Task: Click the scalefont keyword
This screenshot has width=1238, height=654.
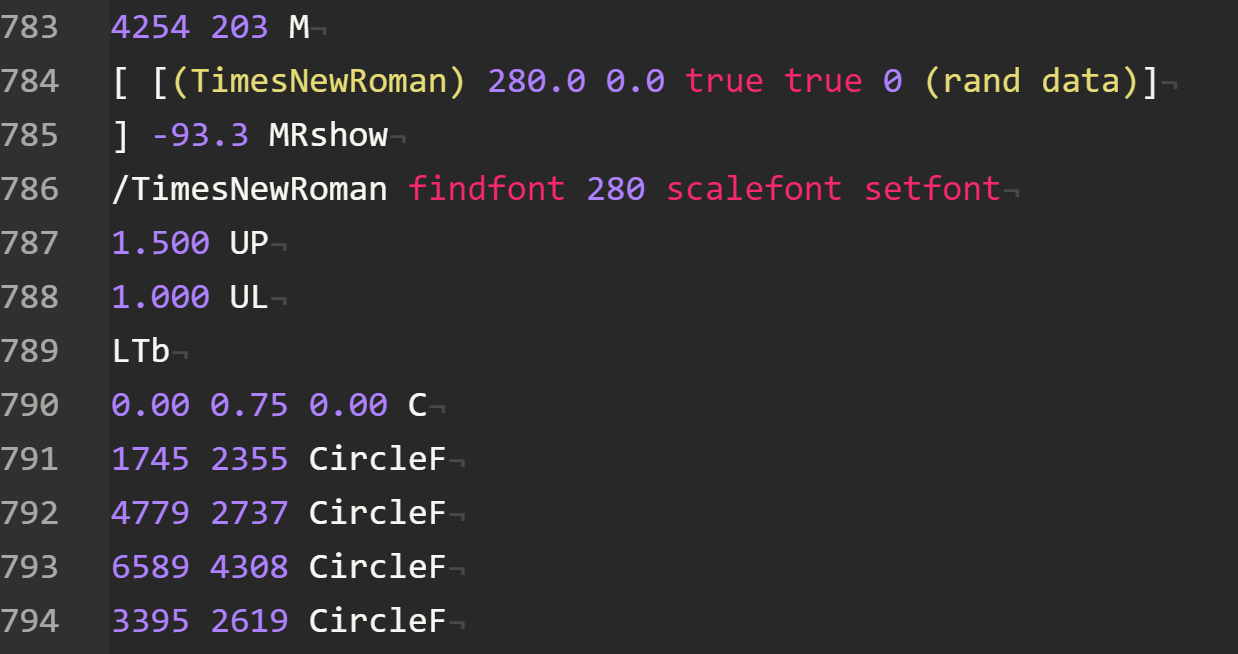Action: pos(754,189)
